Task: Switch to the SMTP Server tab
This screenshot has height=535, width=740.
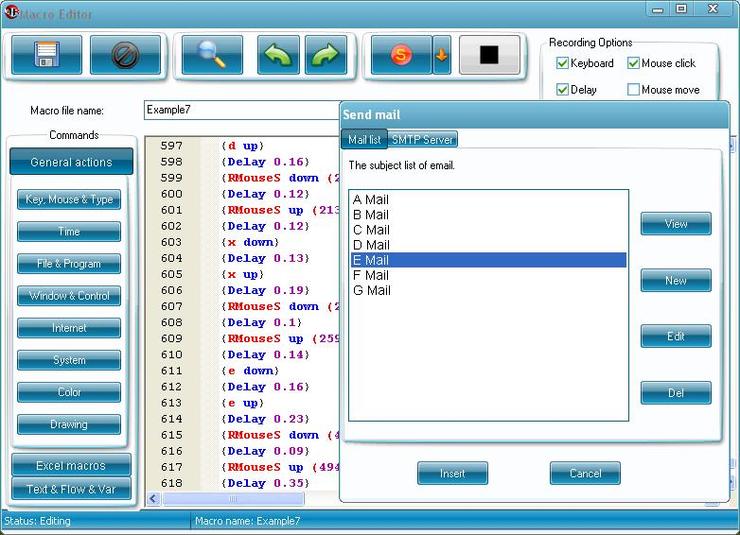Action: pos(422,139)
